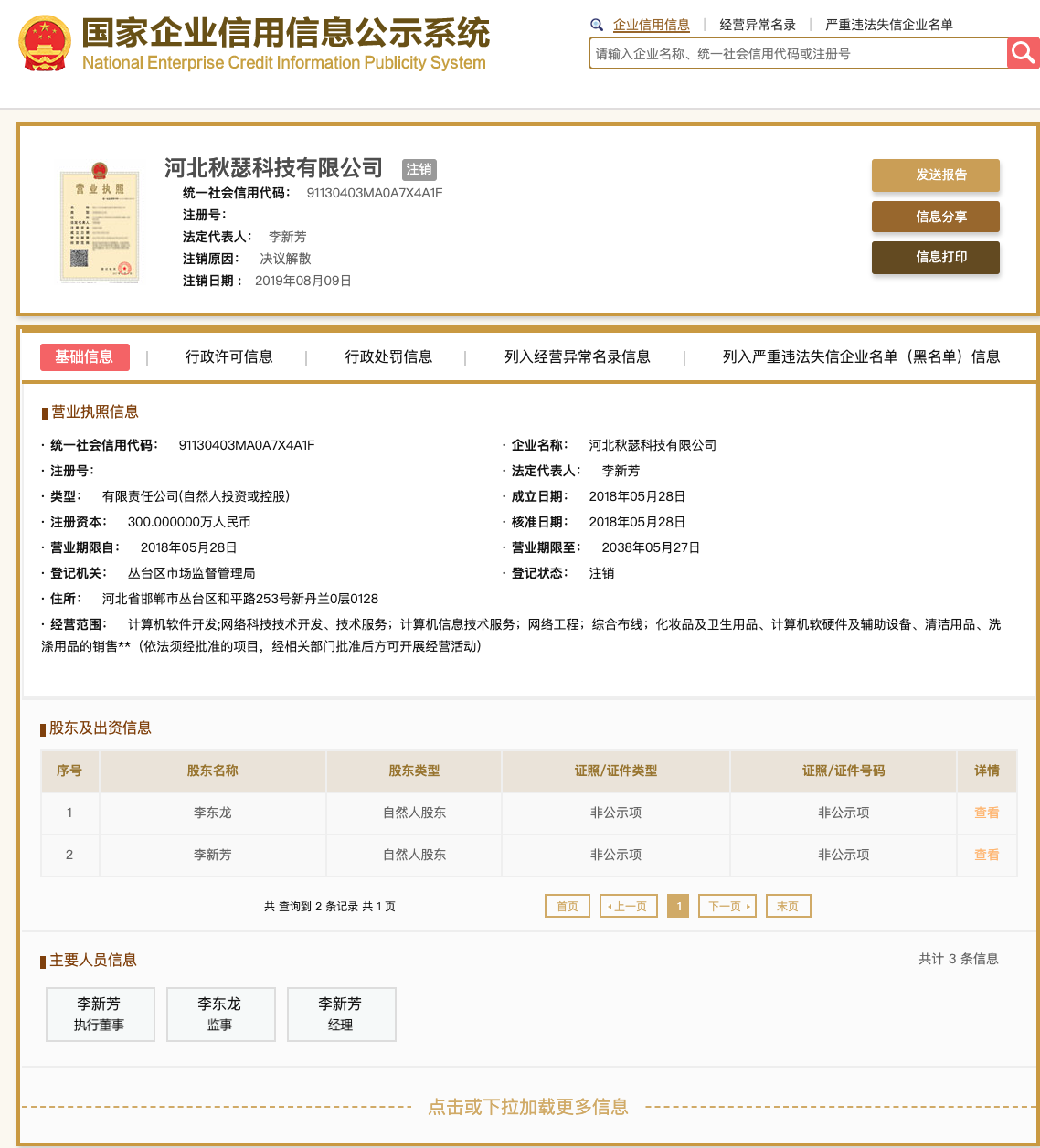This screenshot has height=1148, width=1040.
Task: Click 查看 in shareholder row 2 for 李新芳
Action: coord(986,855)
